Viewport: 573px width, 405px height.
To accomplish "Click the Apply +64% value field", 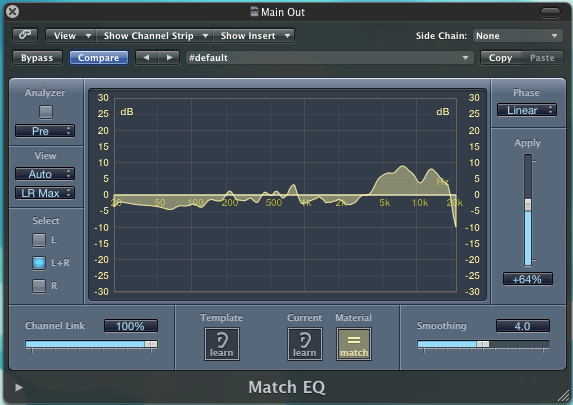I will (527, 279).
